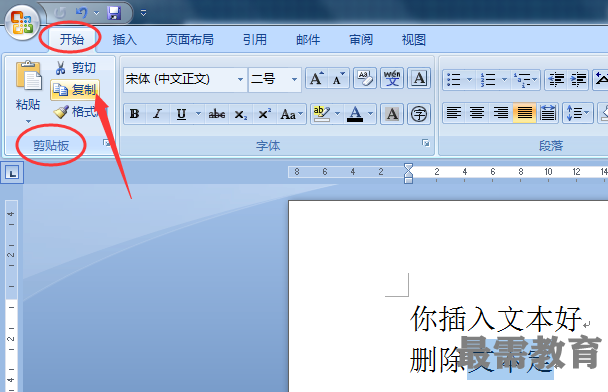Viewport: 608px width, 392px height.
Task: Open font color dropdown arrow
Action: coord(371,114)
